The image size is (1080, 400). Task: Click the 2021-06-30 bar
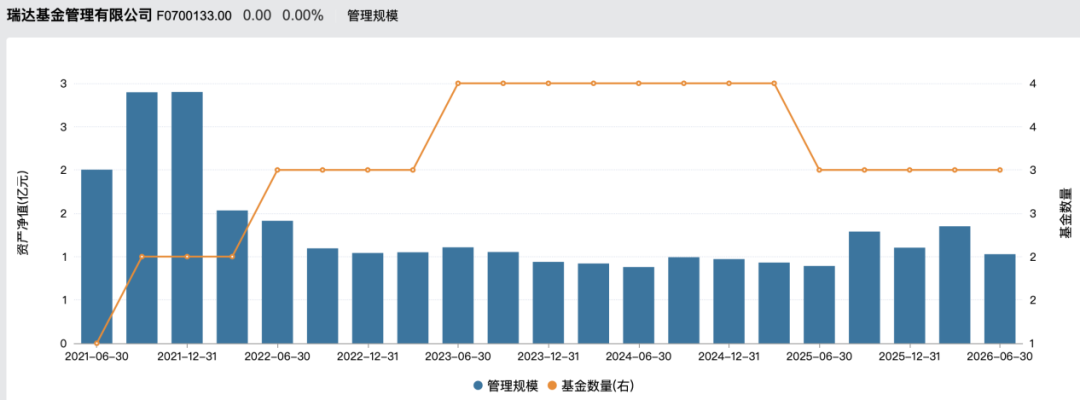tap(96, 256)
